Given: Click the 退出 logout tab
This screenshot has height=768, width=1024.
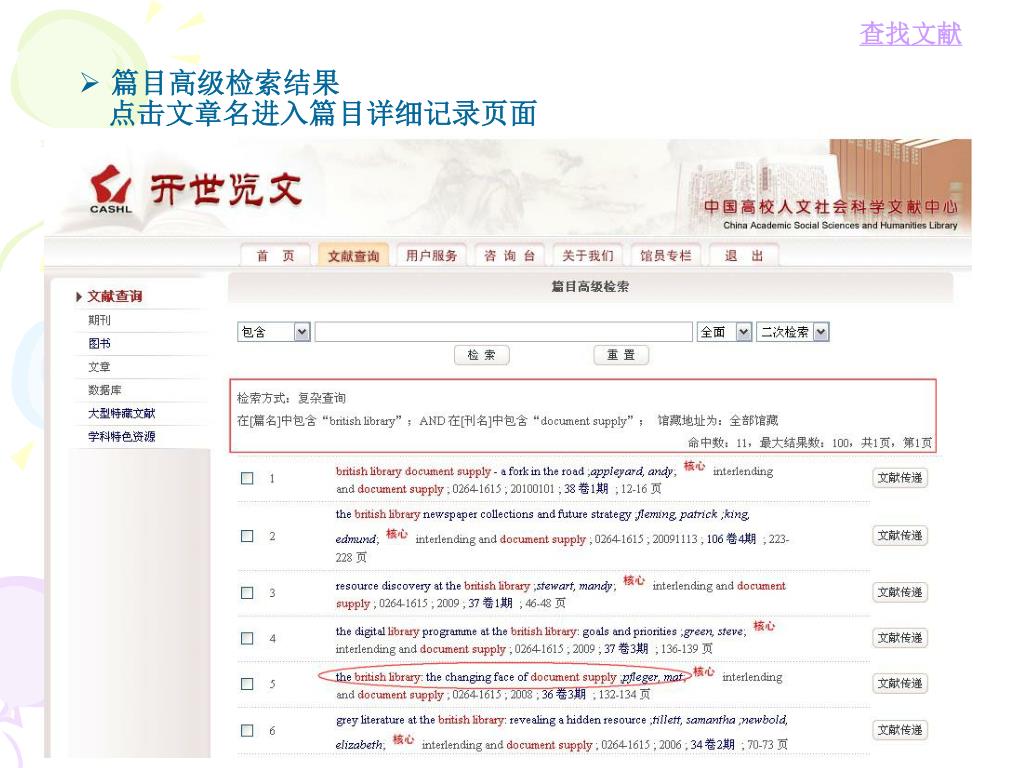Looking at the screenshot, I should [744, 256].
